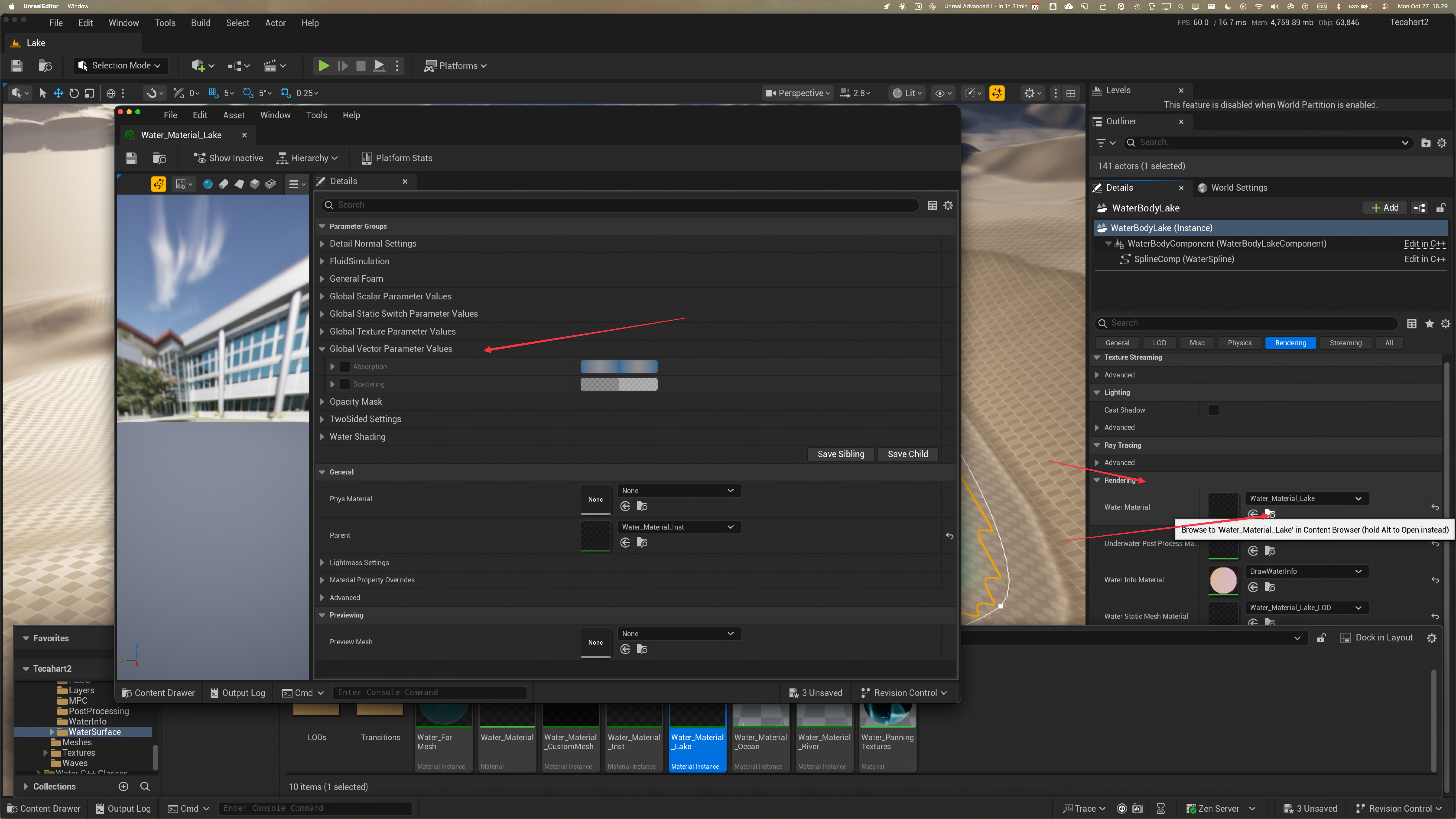Collapse Global Vector Parameter Values group
Viewport: 1456px width, 819px height.
tap(322, 349)
